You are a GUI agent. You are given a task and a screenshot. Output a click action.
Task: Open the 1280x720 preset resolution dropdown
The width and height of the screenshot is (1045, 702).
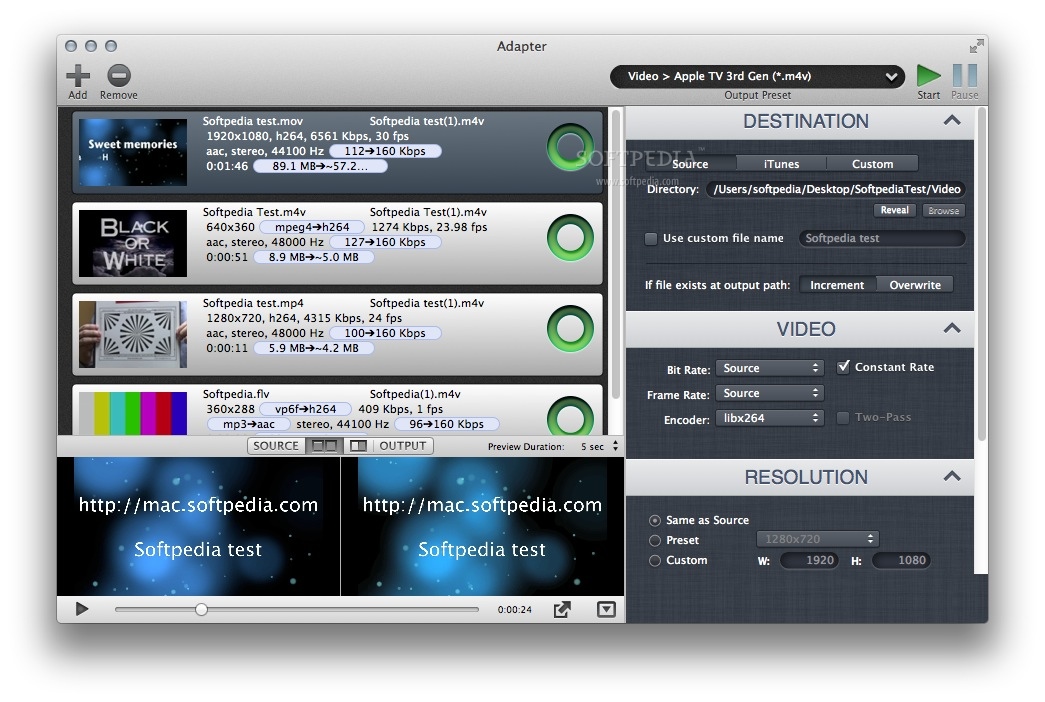(818, 539)
